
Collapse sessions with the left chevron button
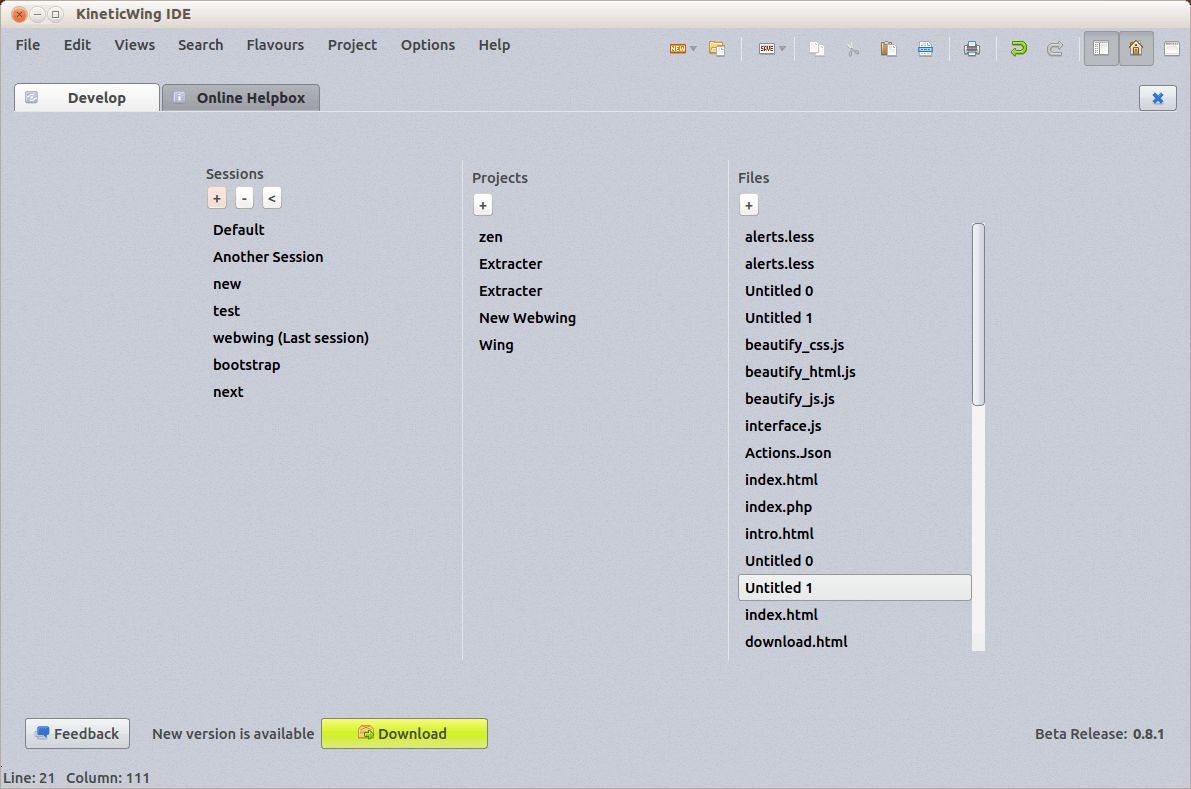tap(271, 198)
